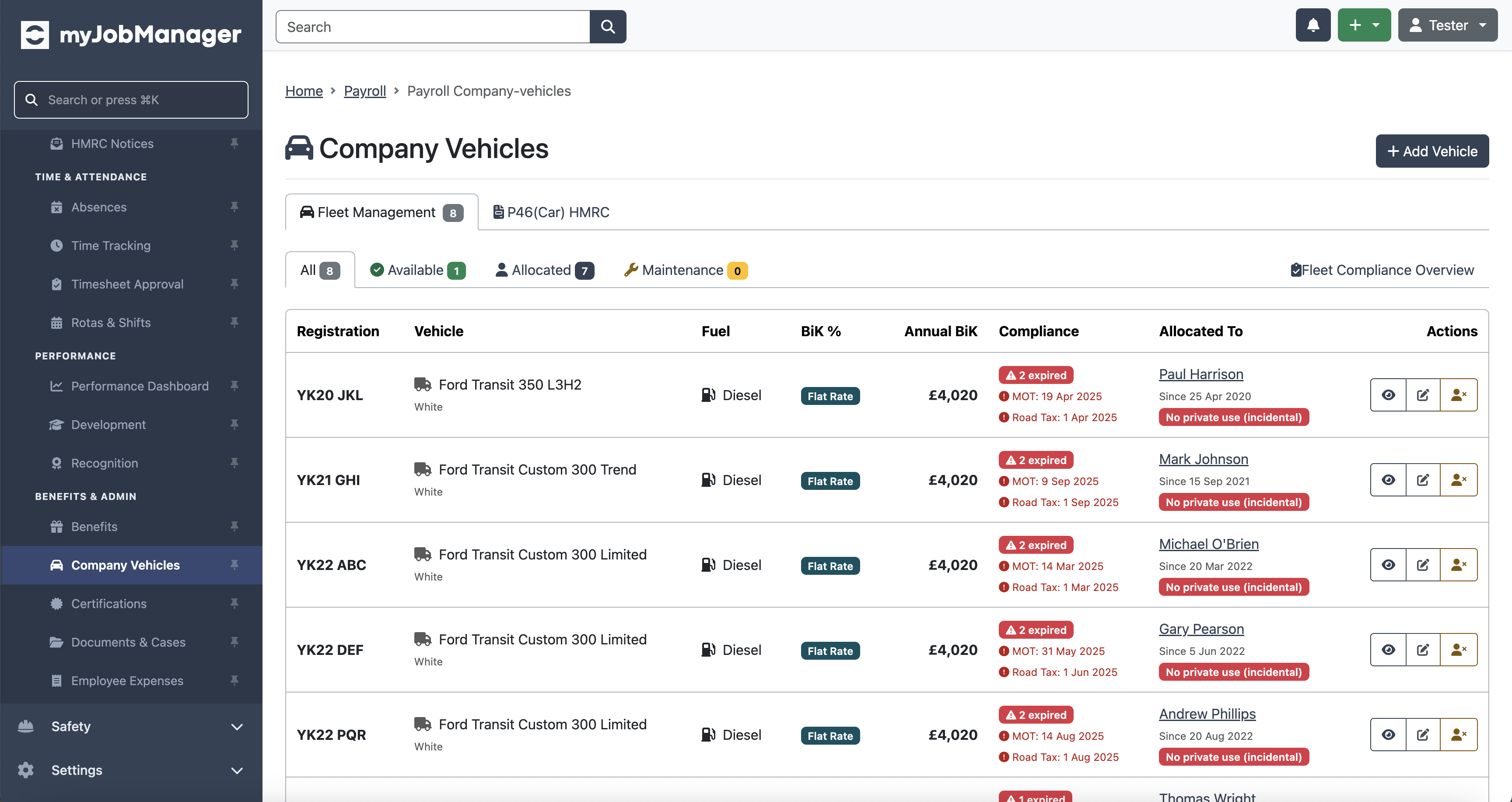Go to Payroll breadcrumb link
Screen dimensions: 1512x802
tap(365, 91)
